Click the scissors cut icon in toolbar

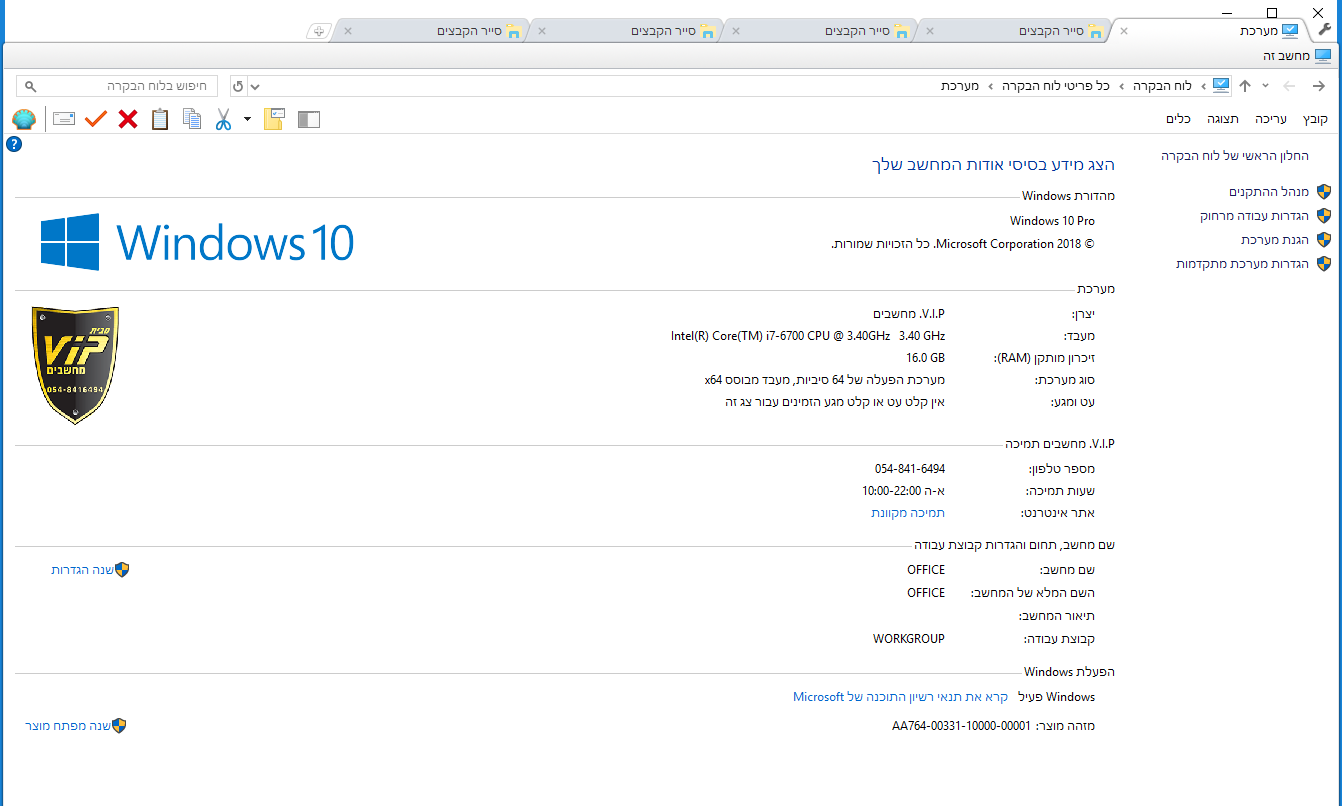click(x=223, y=120)
